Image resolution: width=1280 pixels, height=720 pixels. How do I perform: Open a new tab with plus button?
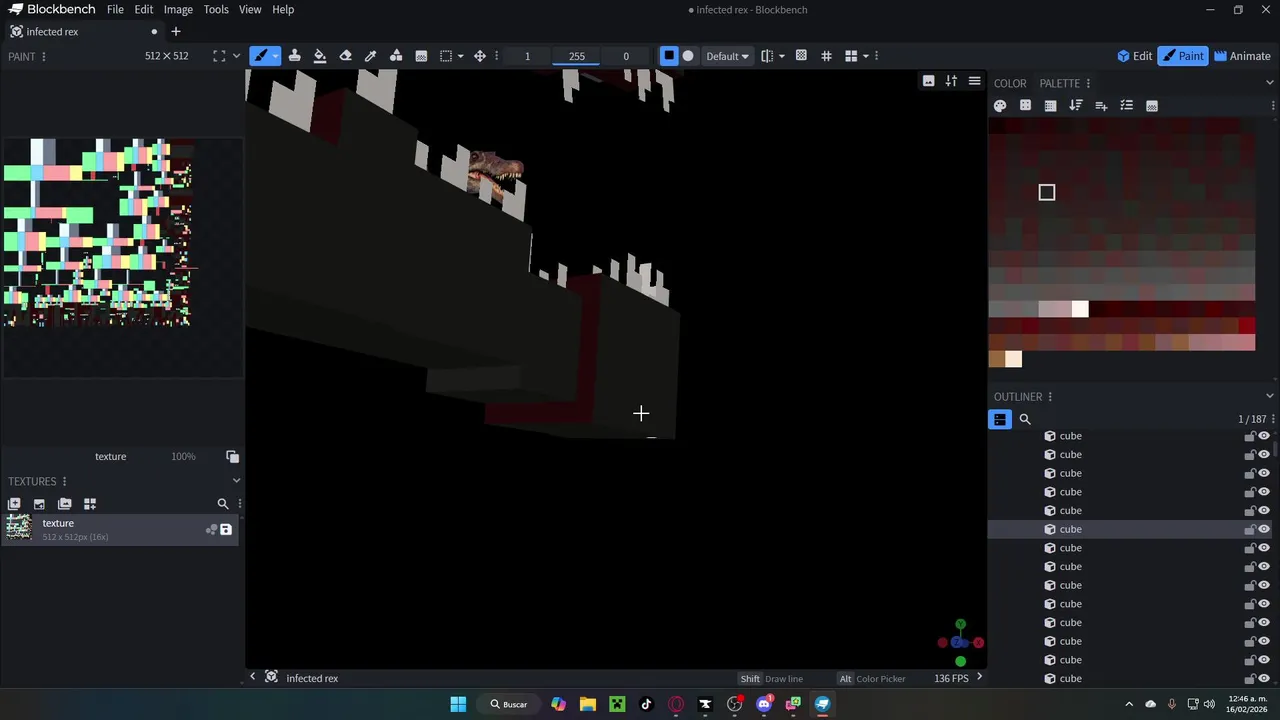pos(176,32)
